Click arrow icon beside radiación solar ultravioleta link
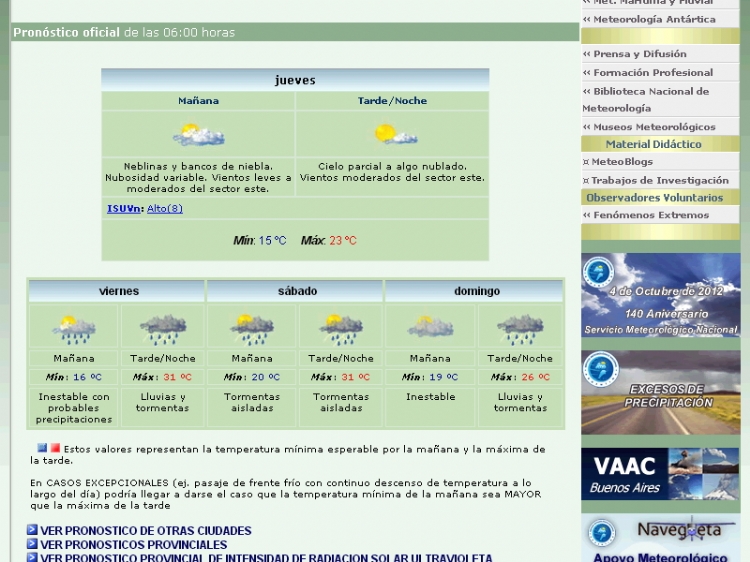The width and height of the screenshot is (750, 562). coord(32,558)
